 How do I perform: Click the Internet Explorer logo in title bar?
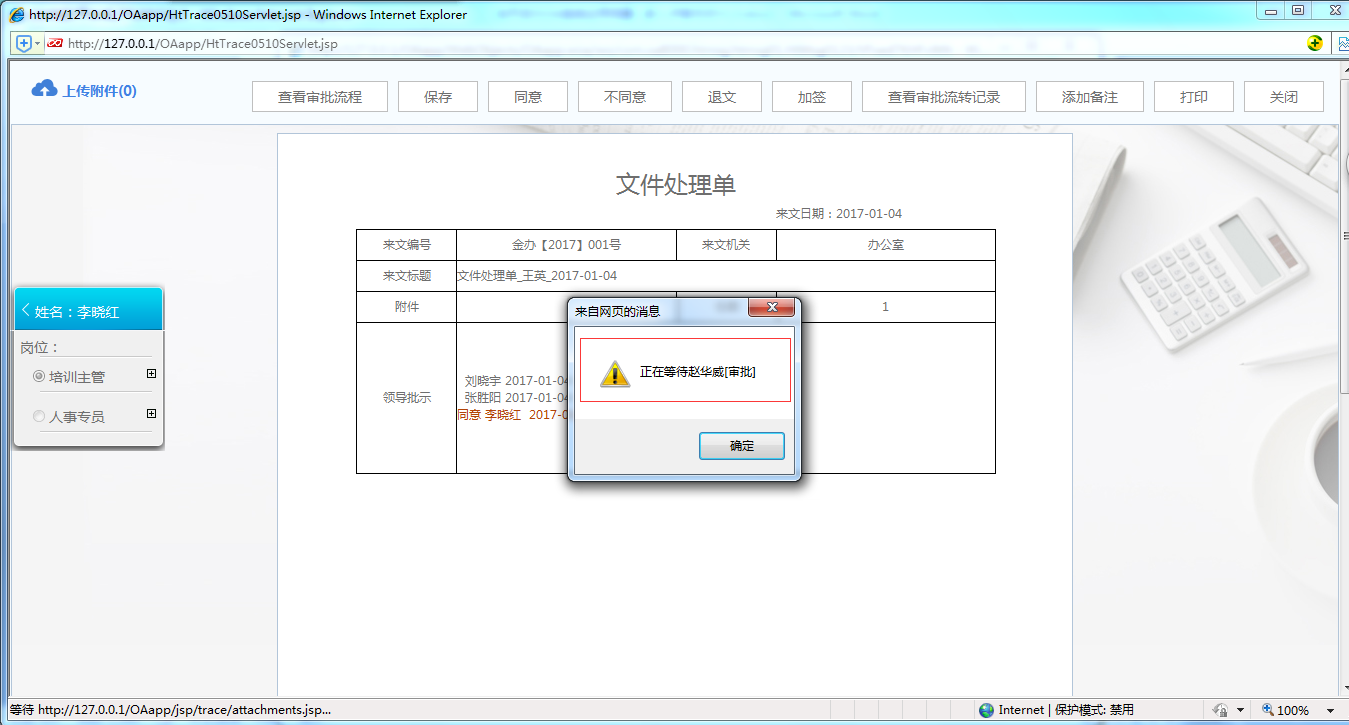[17, 14]
